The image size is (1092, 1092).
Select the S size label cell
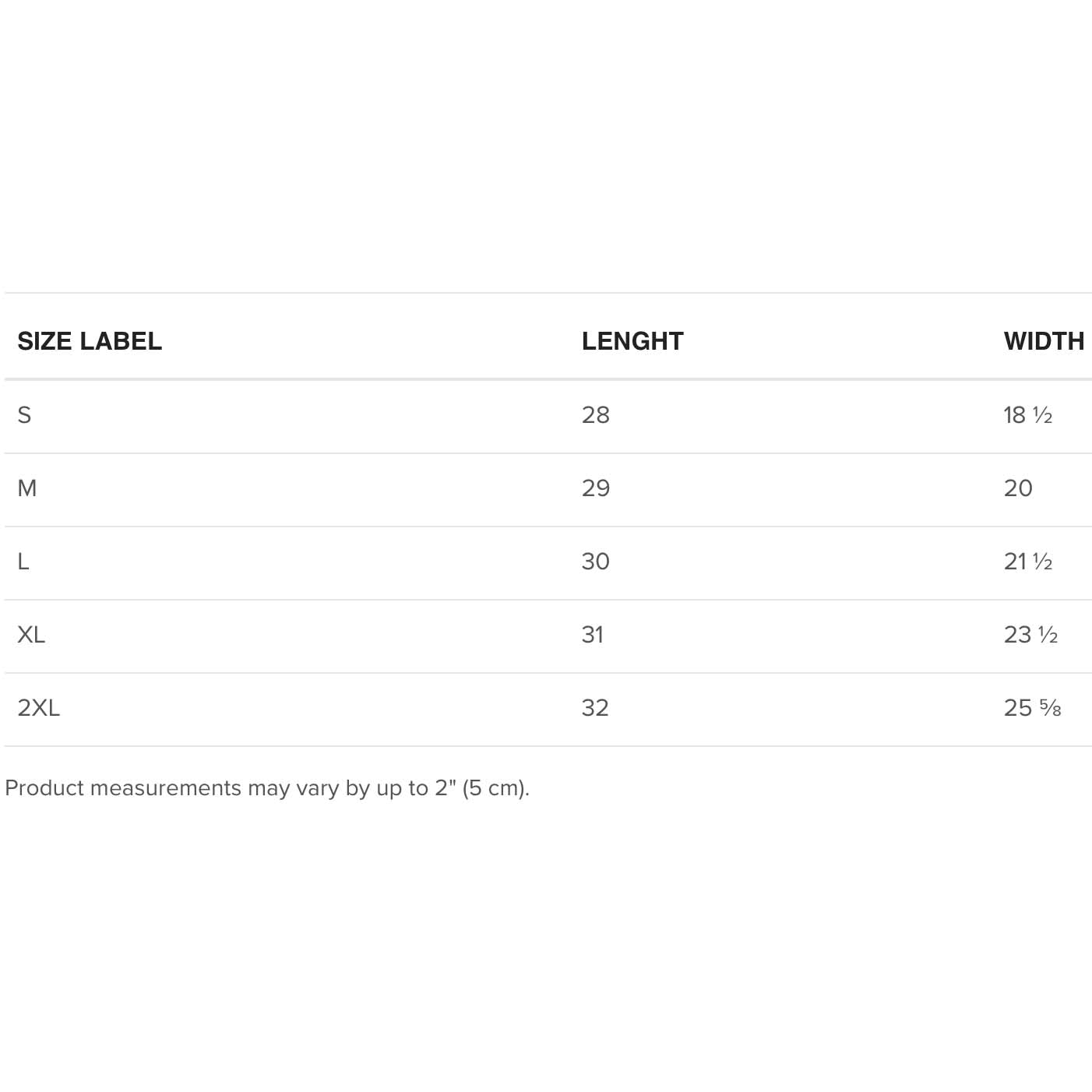[x=25, y=415]
